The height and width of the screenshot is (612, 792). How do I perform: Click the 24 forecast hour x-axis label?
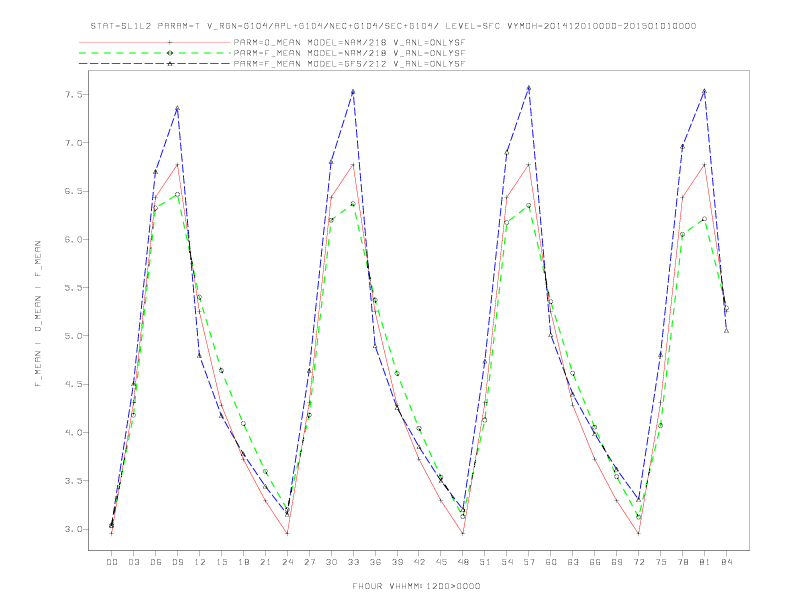pyautogui.click(x=287, y=562)
